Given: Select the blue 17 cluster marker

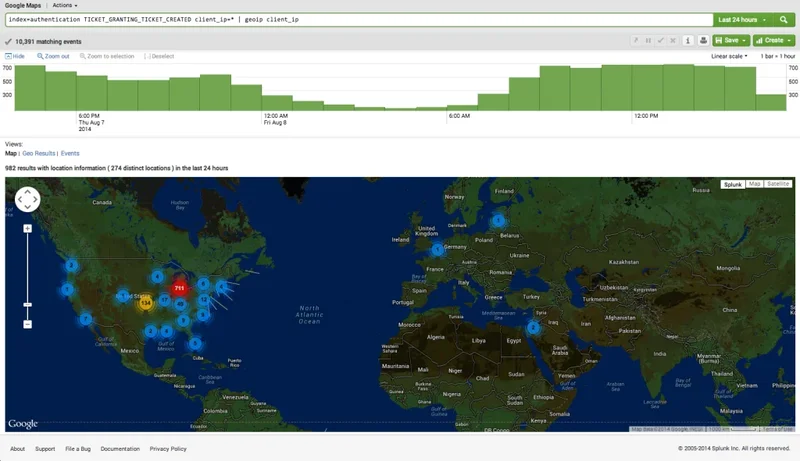Looking at the screenshot, I should [x=164, y=300].
